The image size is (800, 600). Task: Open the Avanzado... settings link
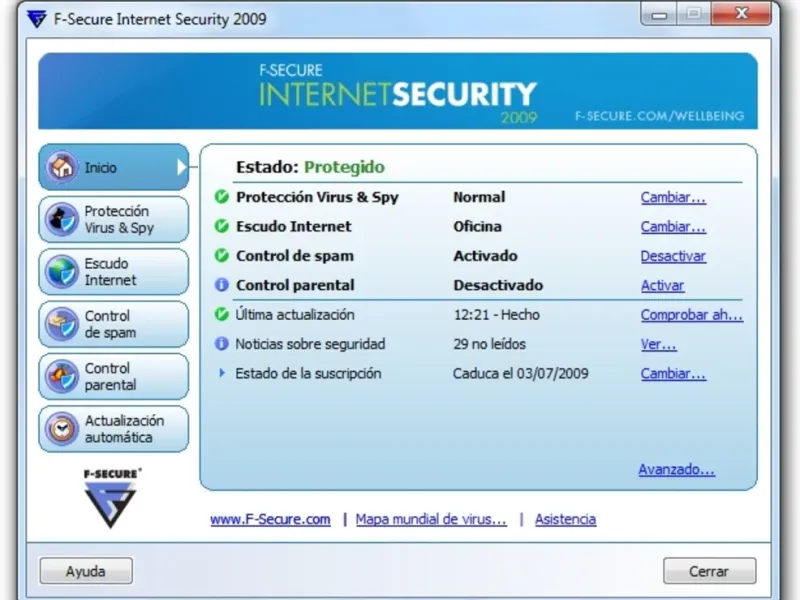pyautogui.click(x=677, y=469)
